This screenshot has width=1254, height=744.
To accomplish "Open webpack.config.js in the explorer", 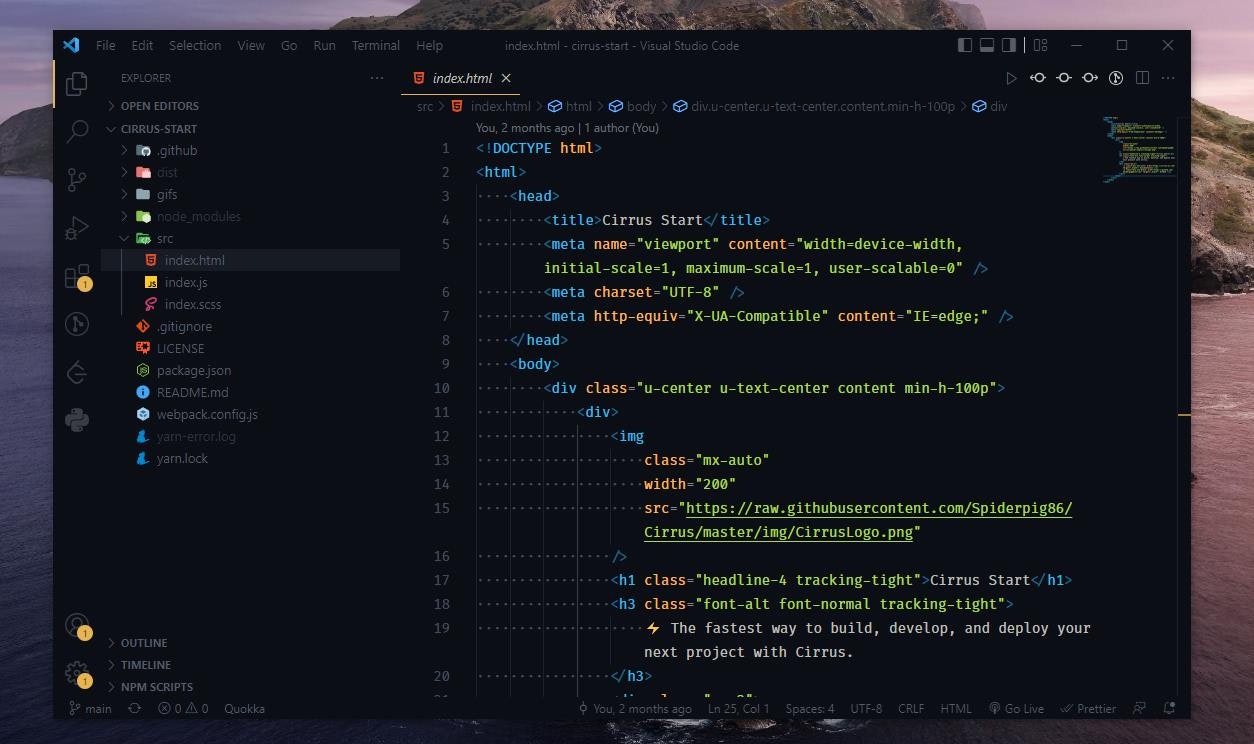I will click(x=251, y=414).
